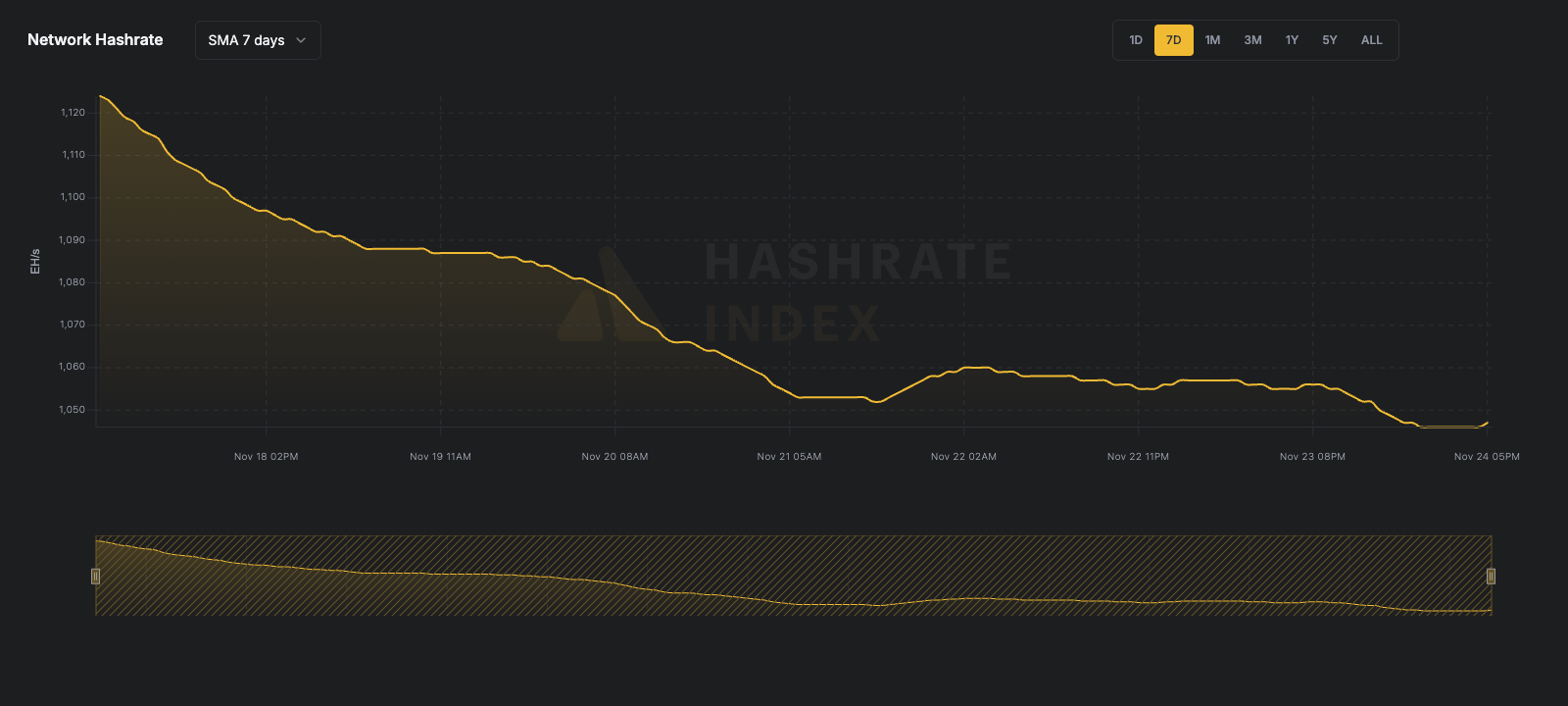
Task: Click the 1,120 y-axis value
Action: (73, 113)
